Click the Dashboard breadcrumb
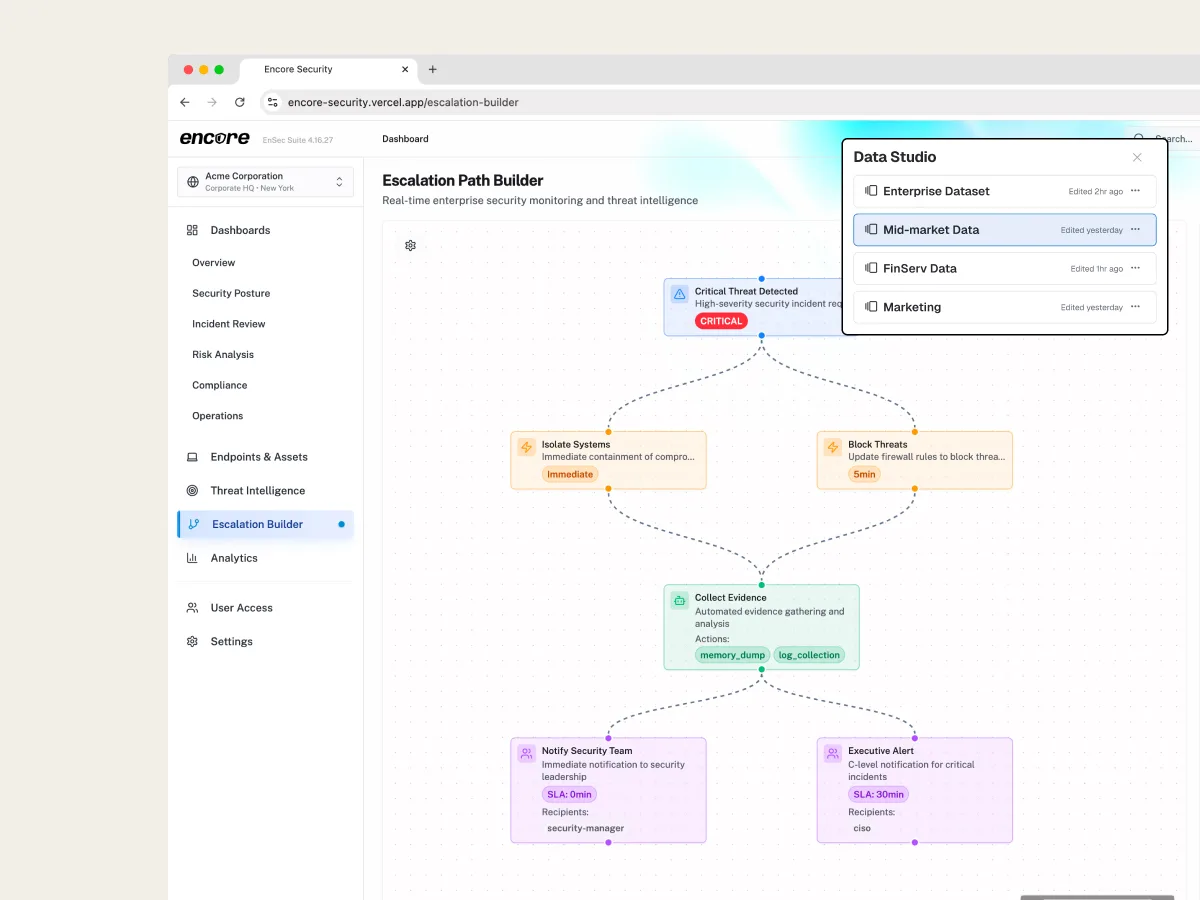The width and height of the screenshot is (1200, 900). 405,139
